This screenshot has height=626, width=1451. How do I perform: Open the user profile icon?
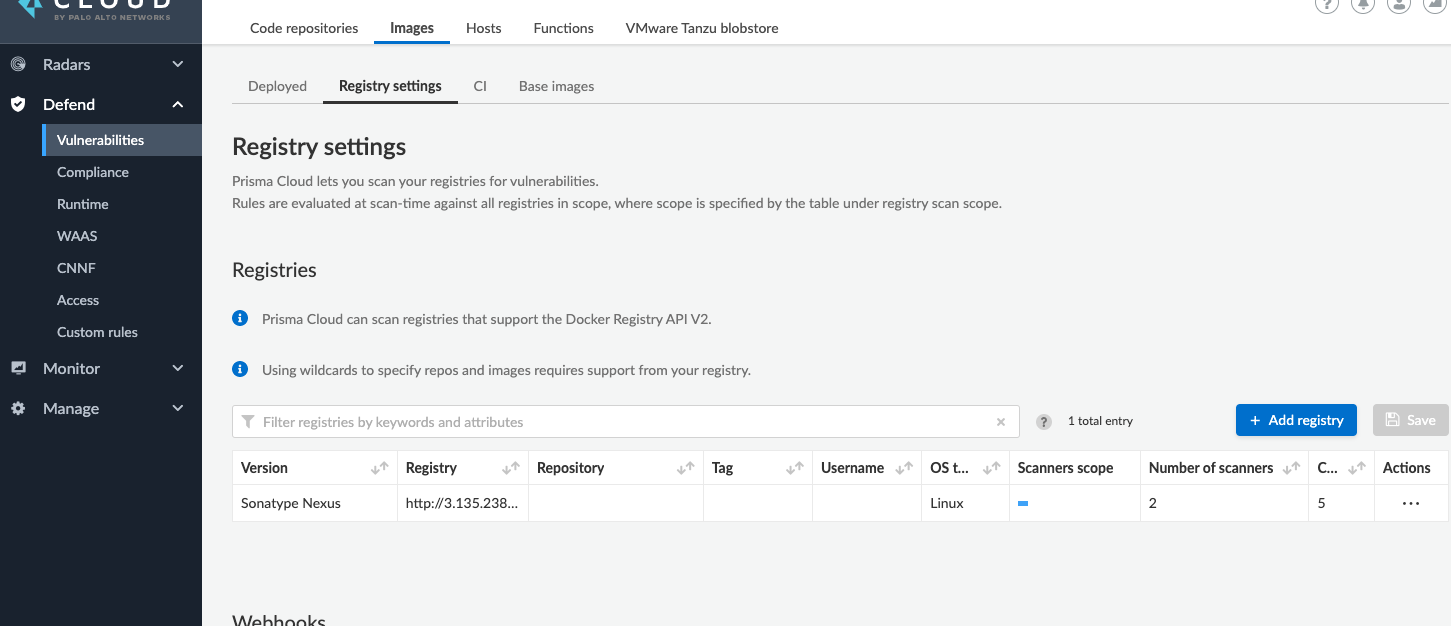pos(1399,5)
